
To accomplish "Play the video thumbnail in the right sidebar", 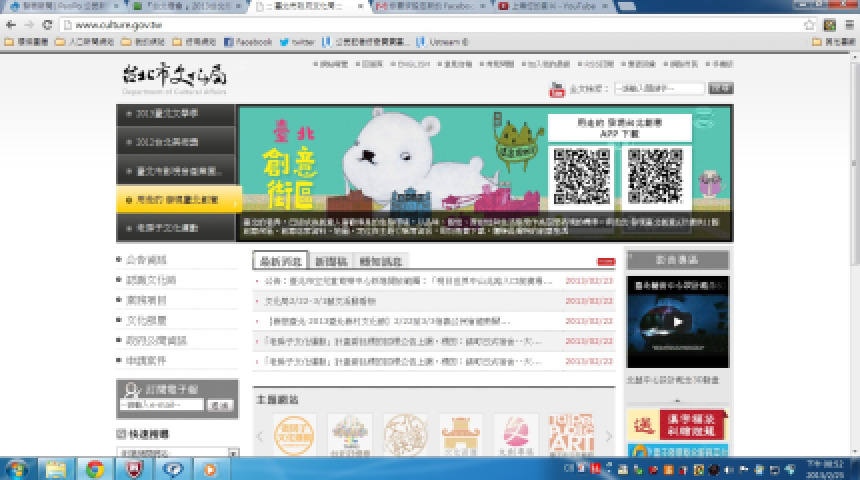I will [677, 322].
